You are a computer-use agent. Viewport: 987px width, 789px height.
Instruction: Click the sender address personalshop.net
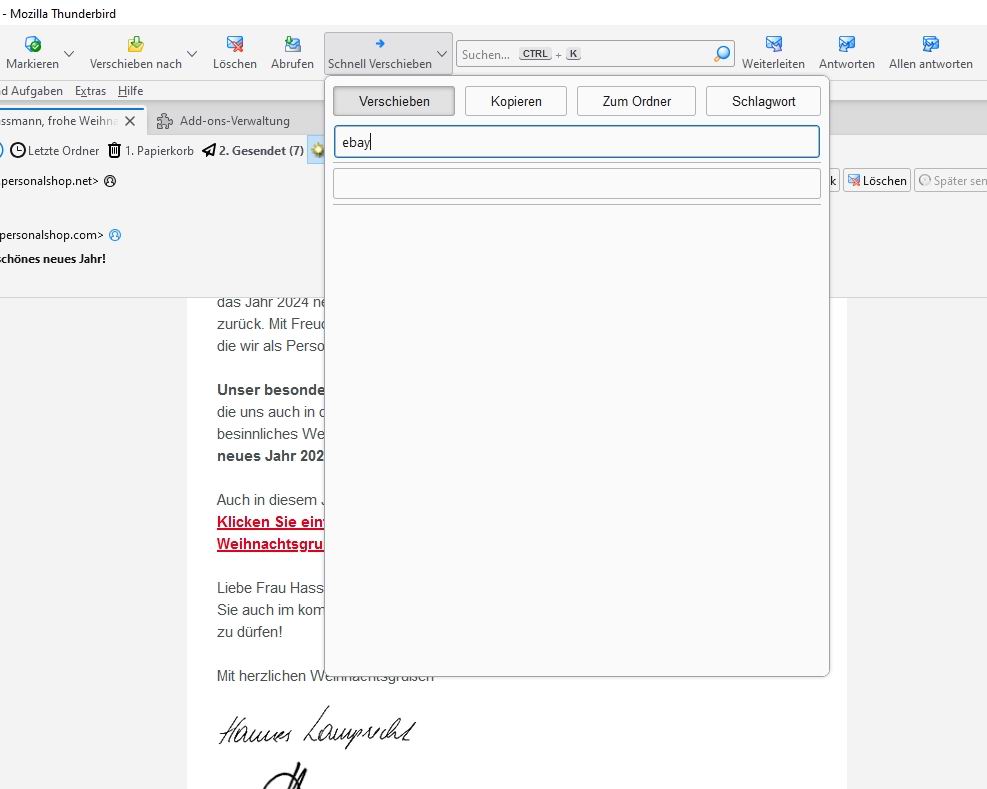click(x=49, y=181)
